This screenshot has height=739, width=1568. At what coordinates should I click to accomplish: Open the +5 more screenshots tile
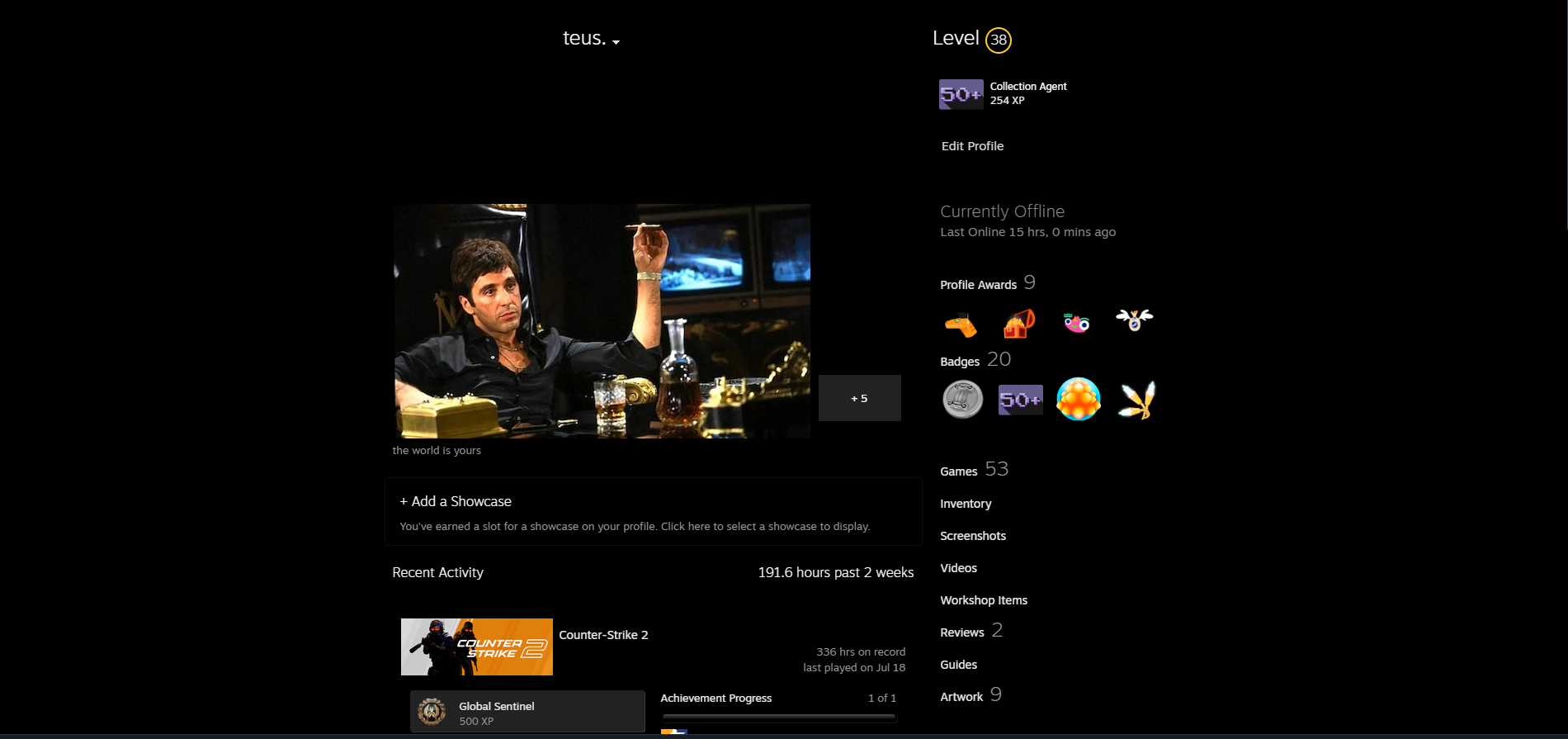(859, 398)
